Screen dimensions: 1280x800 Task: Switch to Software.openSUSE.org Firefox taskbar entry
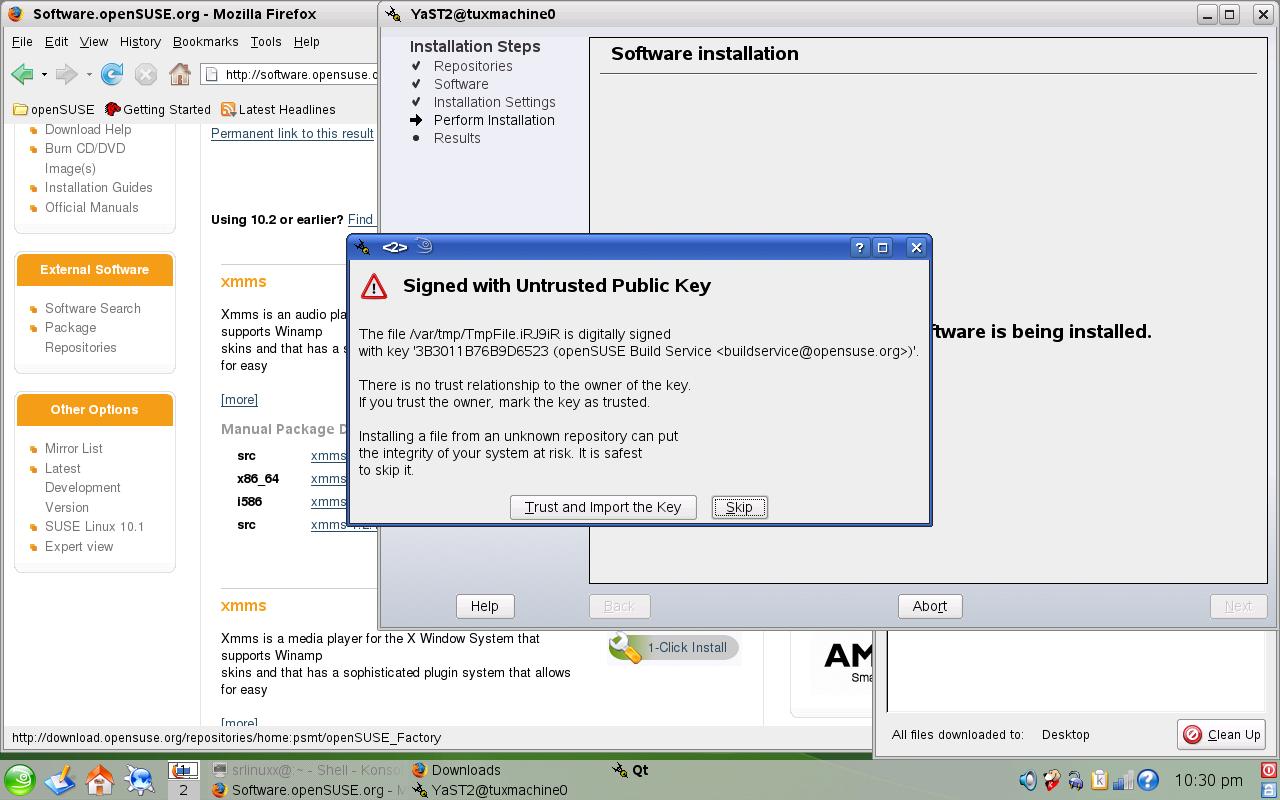tap(307, 790)
